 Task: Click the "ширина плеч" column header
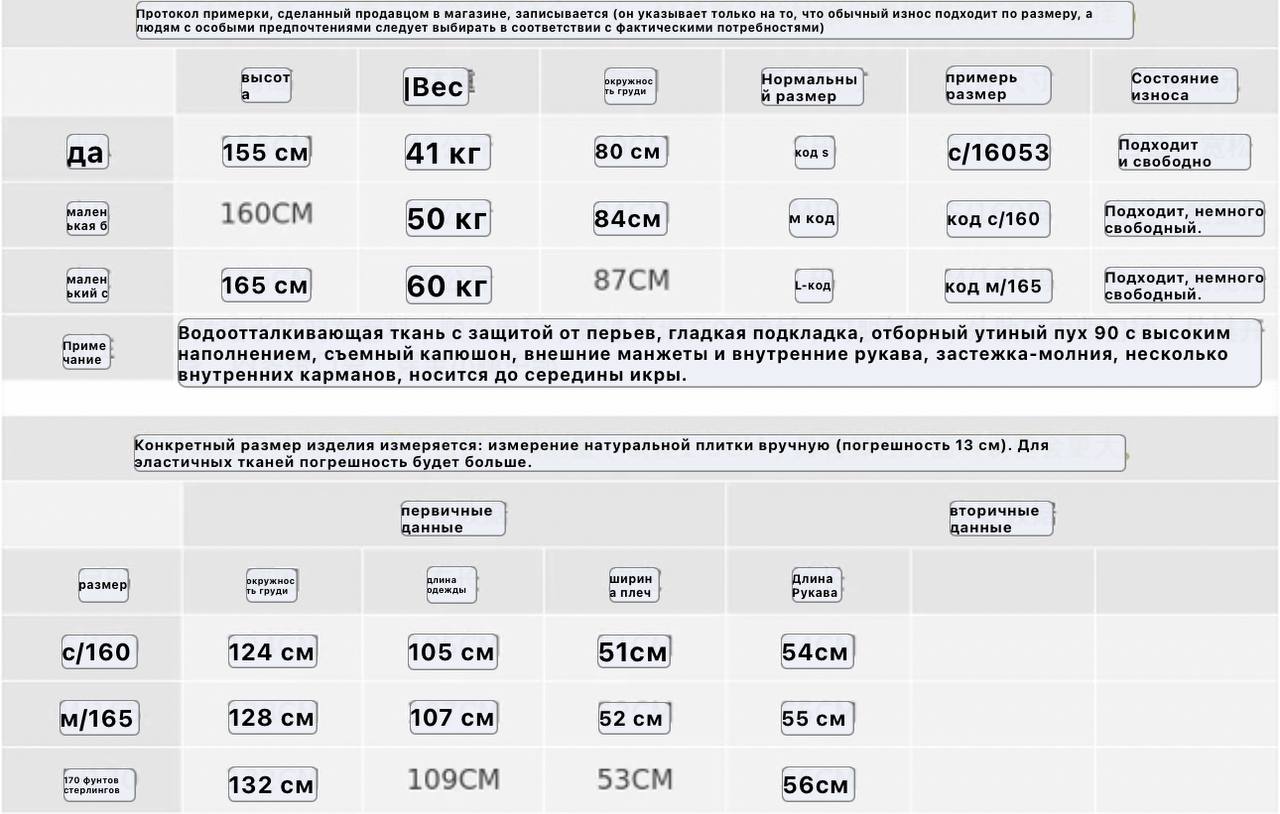click(632, 585)
